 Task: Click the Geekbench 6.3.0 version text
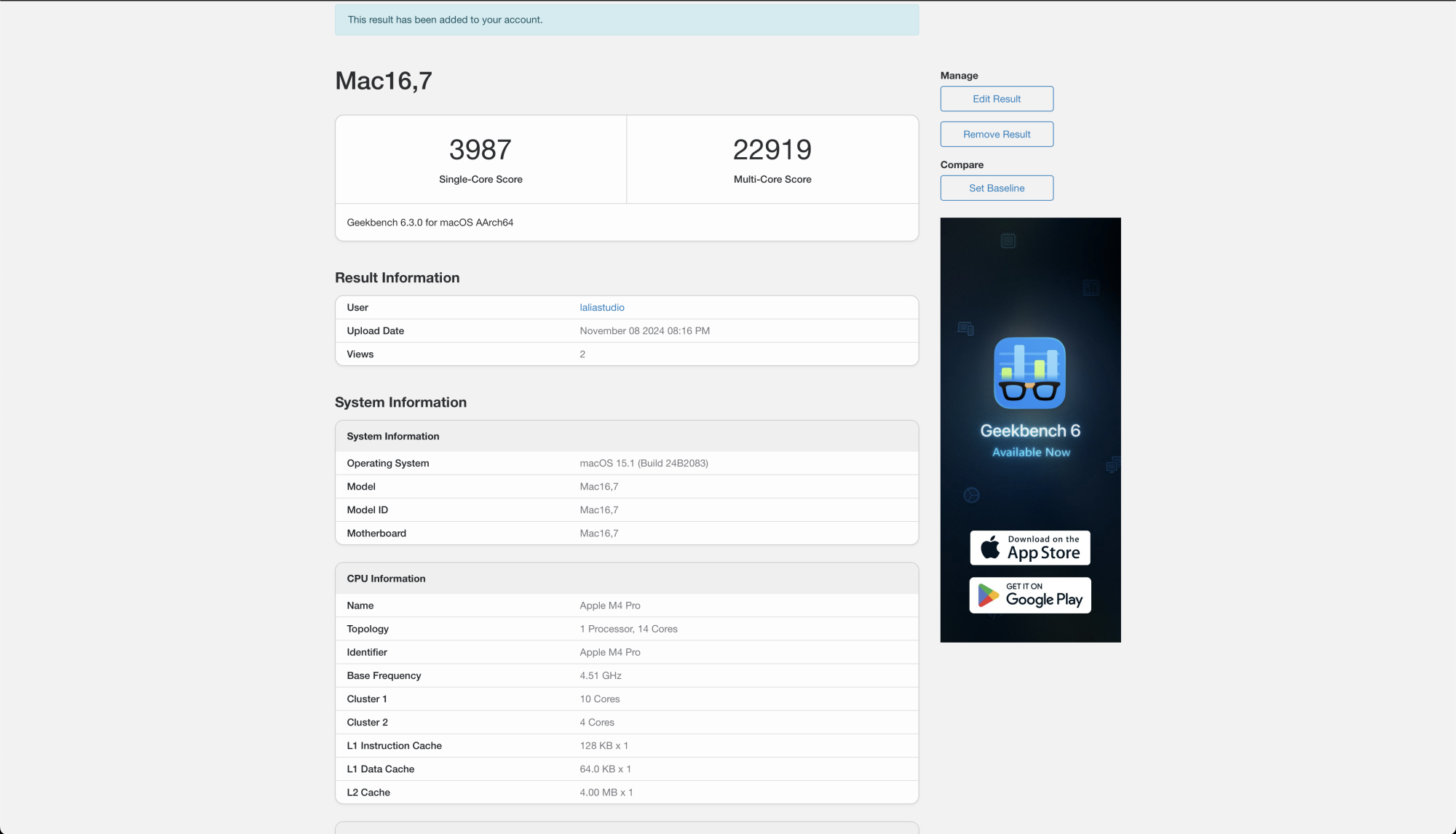[430, 223]
